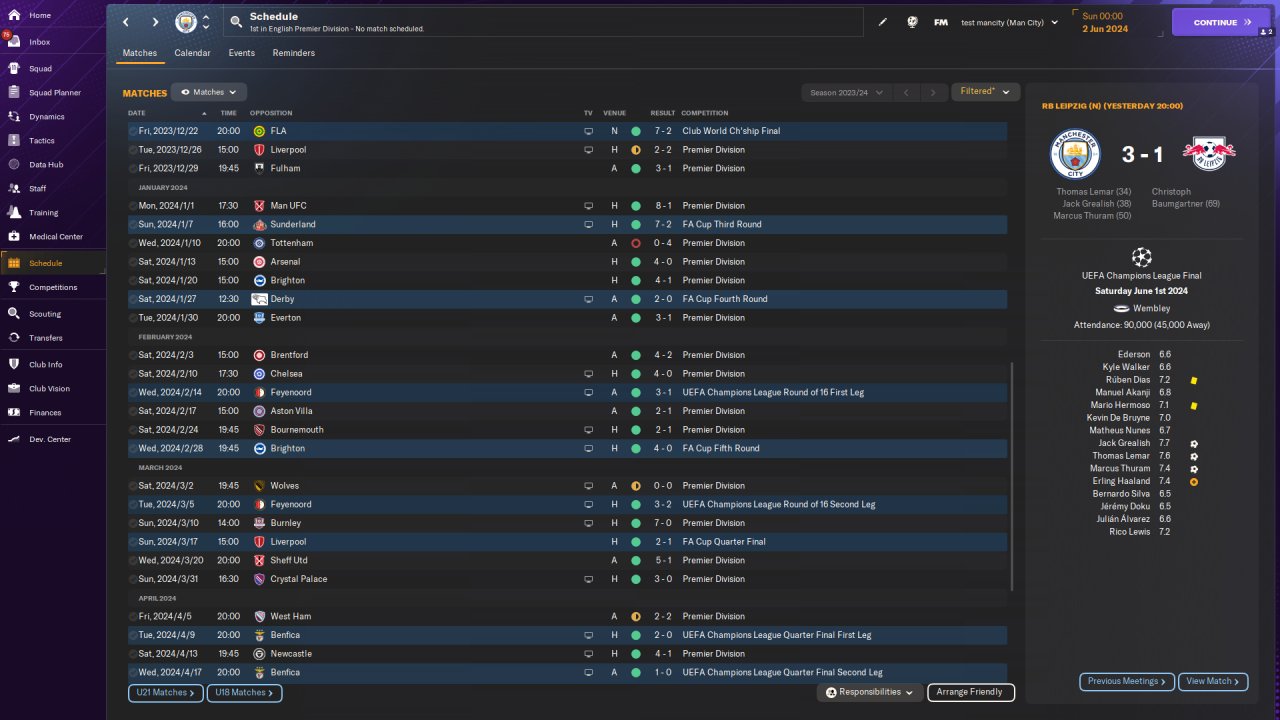The width and height of the screenshot is (1280, 720).
Task: Click the search magnifier icon
Action: tap(236, 22)
